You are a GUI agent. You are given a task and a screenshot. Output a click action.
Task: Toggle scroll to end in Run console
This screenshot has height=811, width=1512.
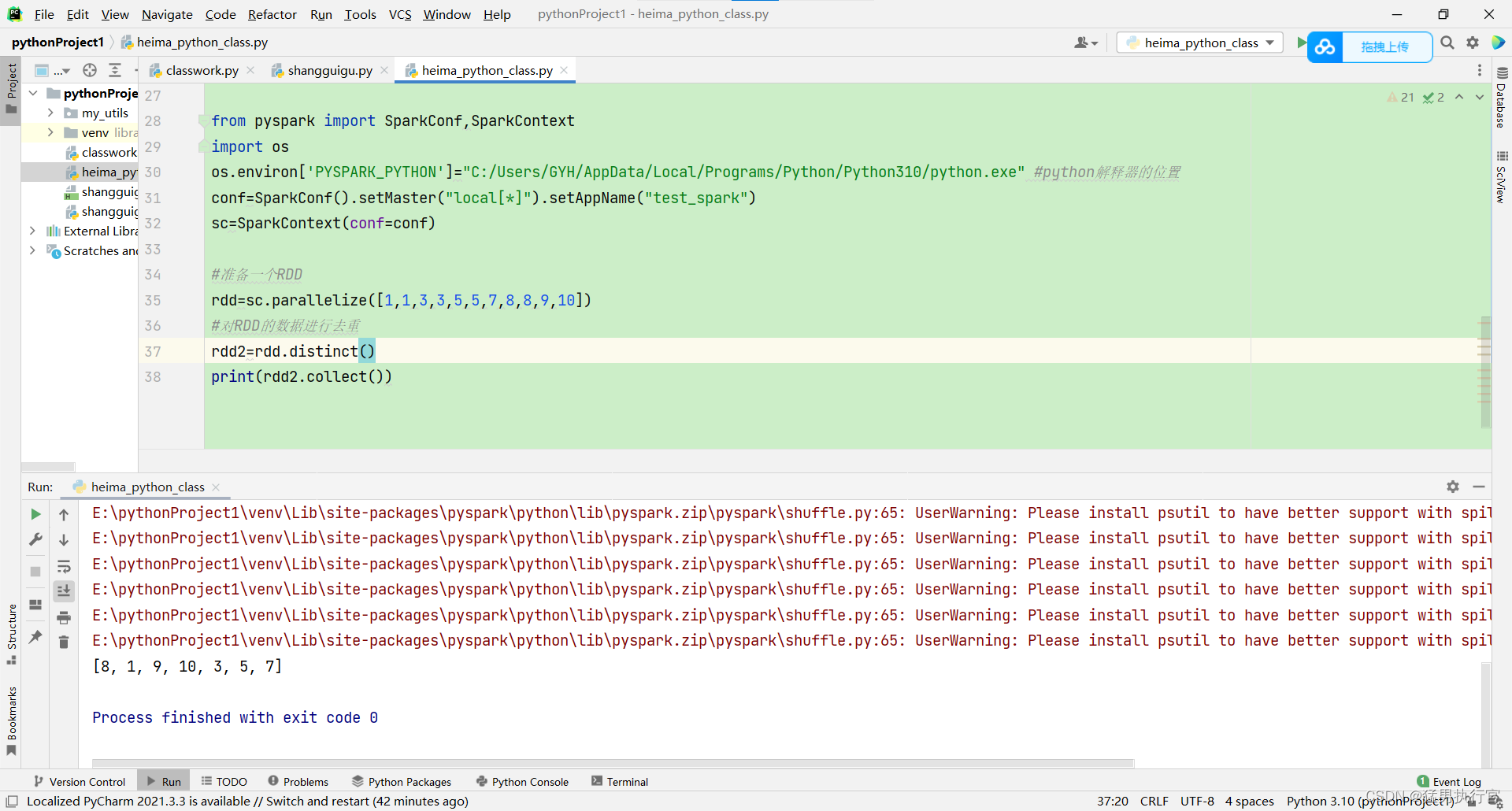coord(64,591)
